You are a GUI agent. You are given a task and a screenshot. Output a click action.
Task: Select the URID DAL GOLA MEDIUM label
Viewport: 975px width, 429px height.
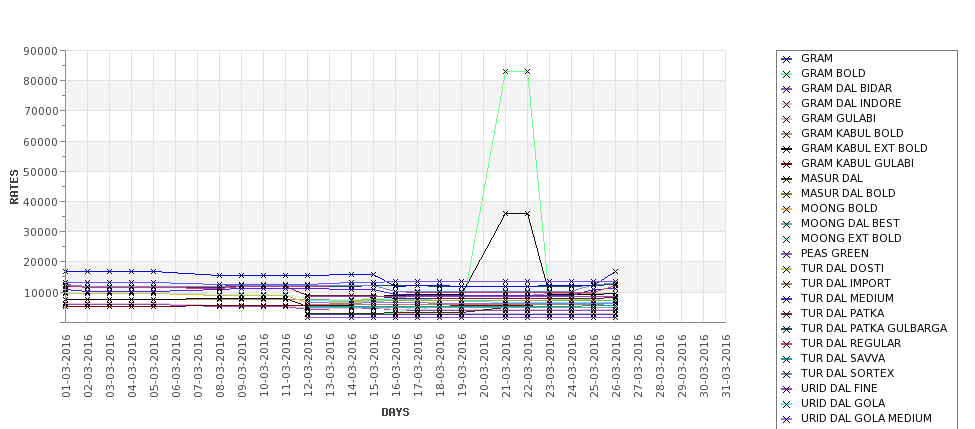[x=866, y=419]
